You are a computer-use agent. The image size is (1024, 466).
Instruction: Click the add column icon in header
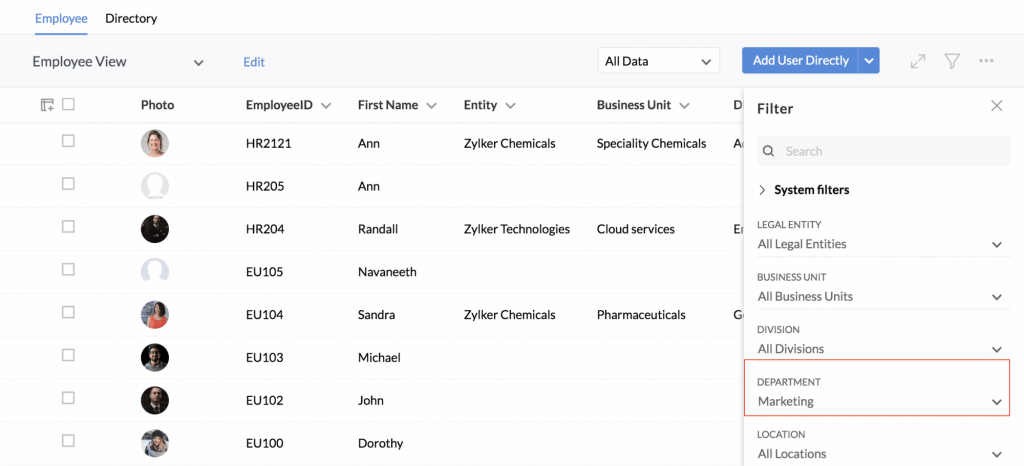(x=47, y=104)
